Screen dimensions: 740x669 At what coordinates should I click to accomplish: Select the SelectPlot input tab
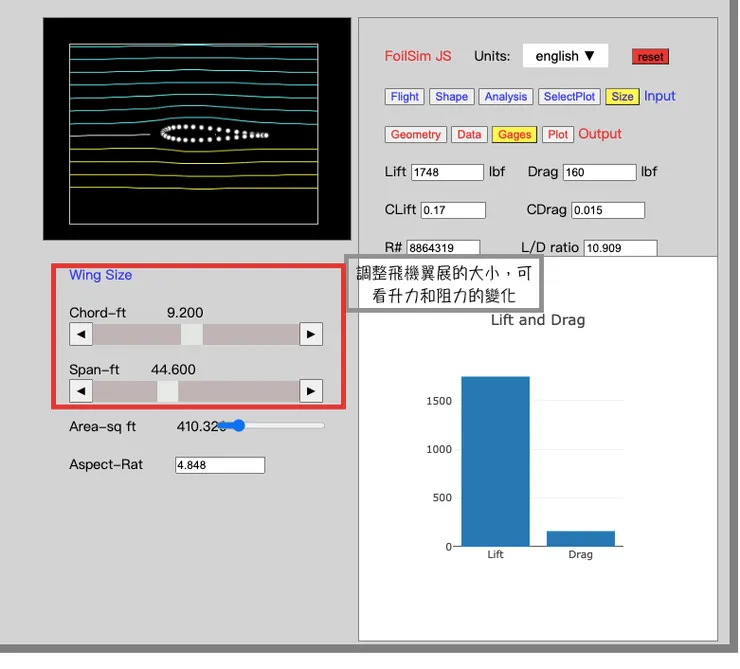pos(569,97)
